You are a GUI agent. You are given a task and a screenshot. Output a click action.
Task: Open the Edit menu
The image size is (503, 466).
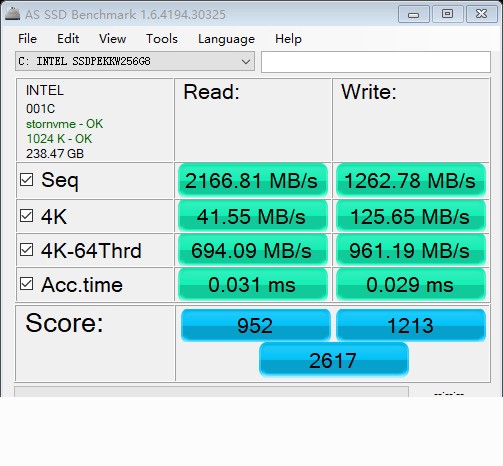[68, 39]
